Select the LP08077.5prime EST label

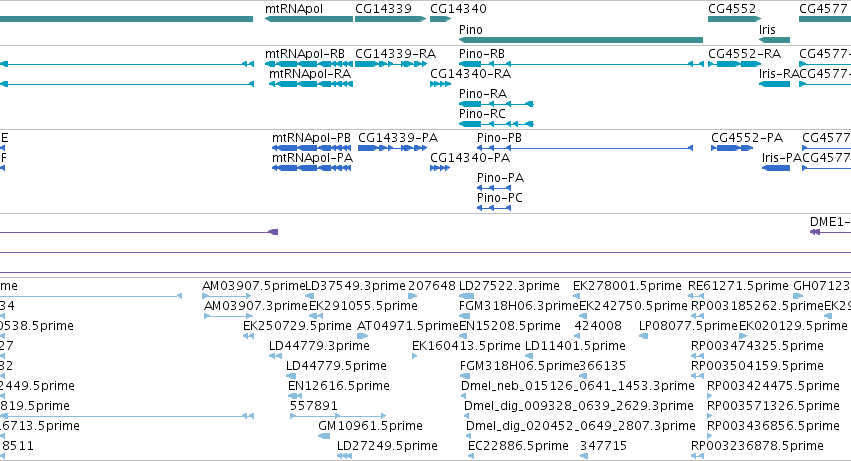(x=688, y=327)
